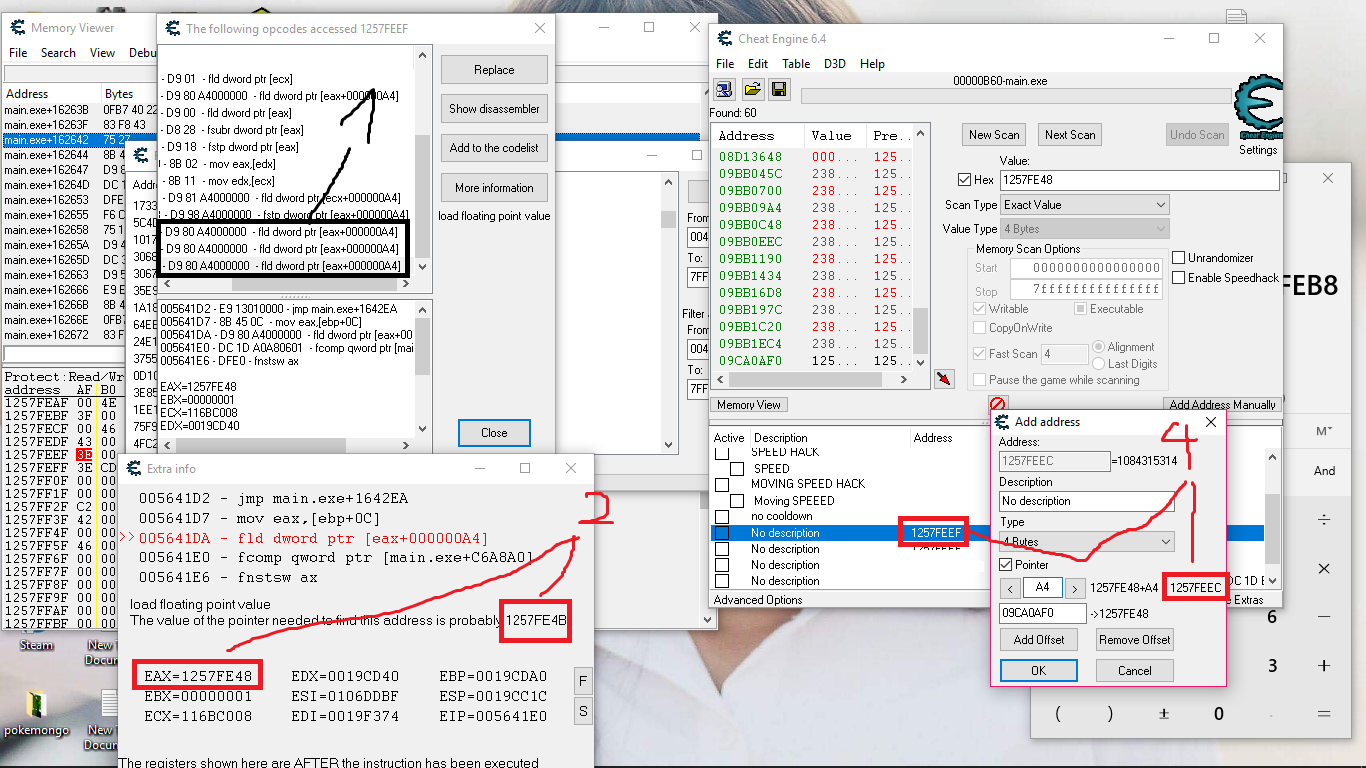The height and width of the screenshot is (768, 1366).
Task: Click the plus key in Calculator
Action: point(1324,666)
